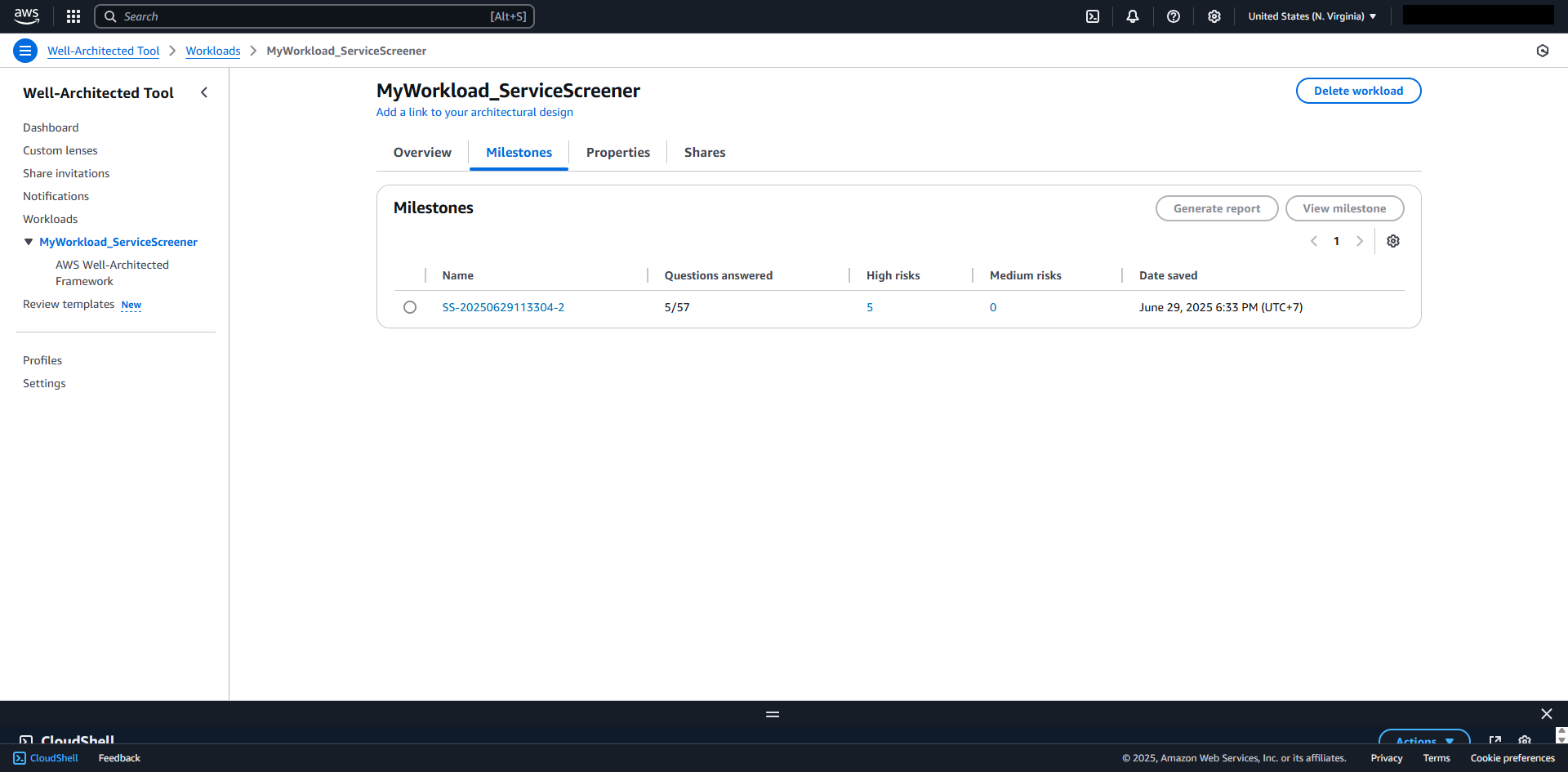Open the CloudShell terminal icon in top bar
Viewport: 1568px width, 772px height.
[x=1093, y=16]
